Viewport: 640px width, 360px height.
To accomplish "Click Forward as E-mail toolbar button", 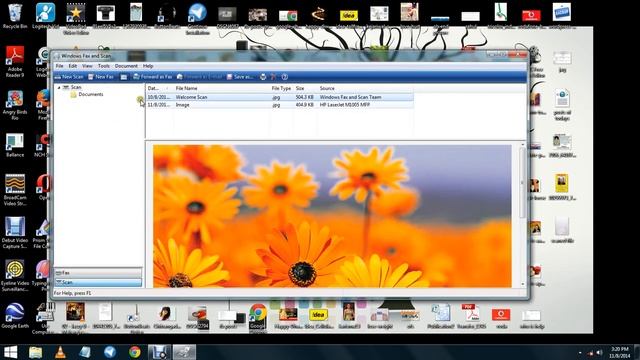I will (200, 77).
